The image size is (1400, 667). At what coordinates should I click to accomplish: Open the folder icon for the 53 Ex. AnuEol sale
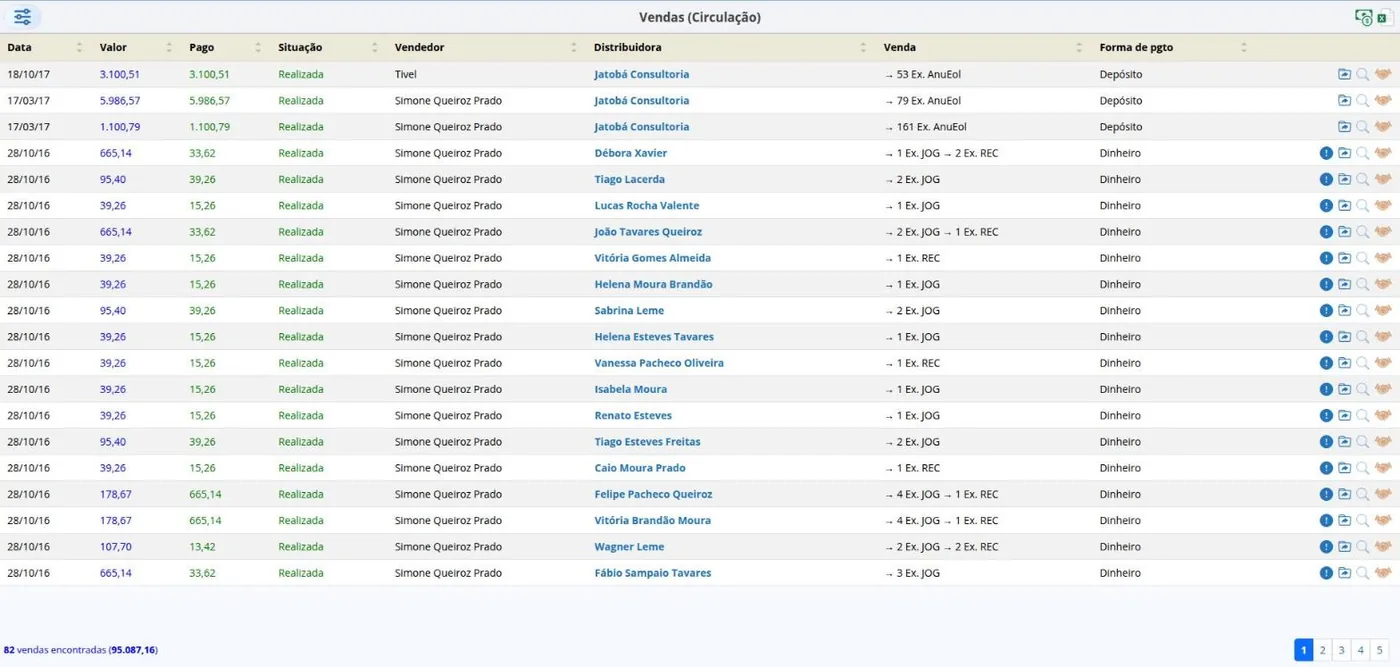pyautogui.click(x=1344, y=74)
